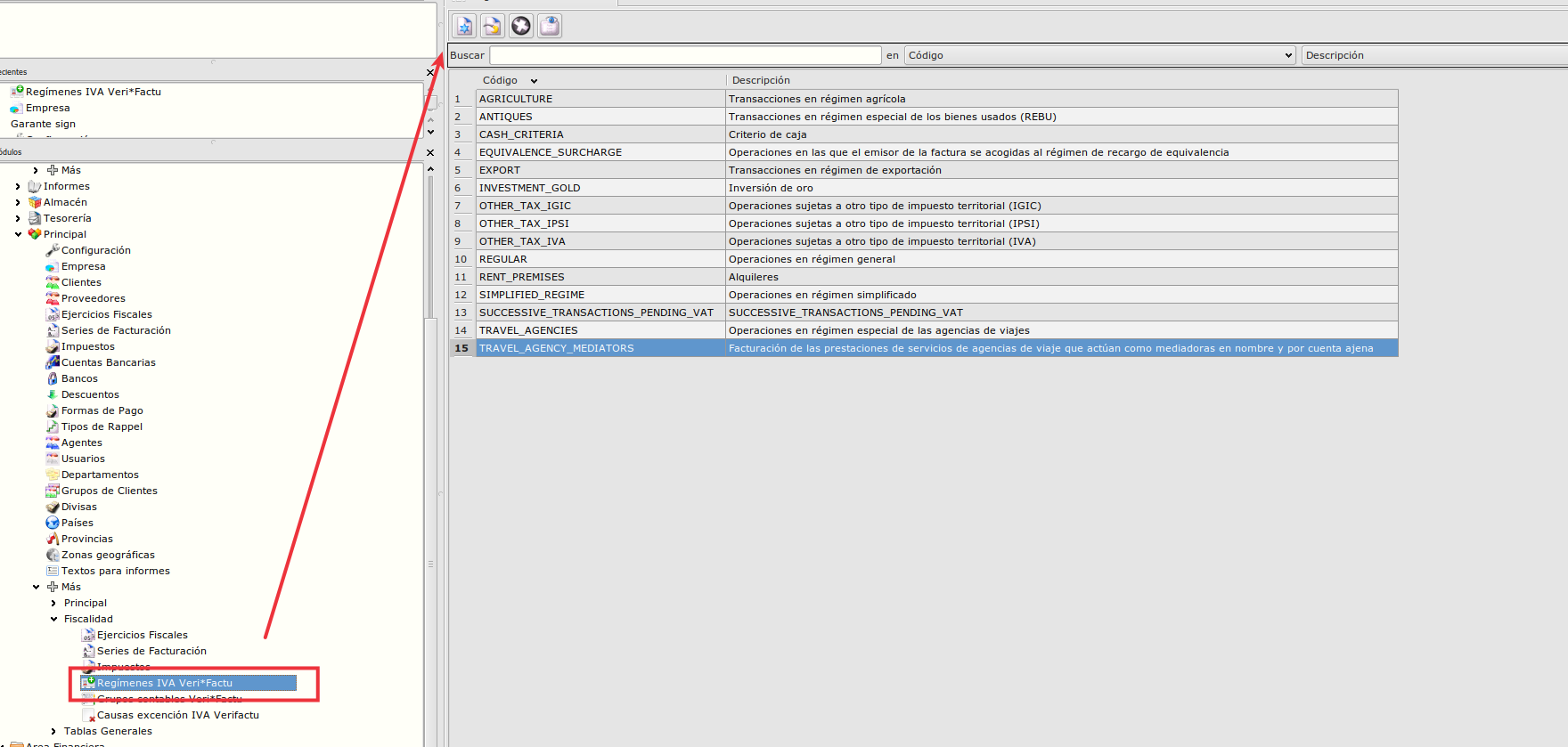Image resolution: width=1568 pixels, height=747 pixels.
Task: Click the Clientes people icon
Action: click(53, 282)
